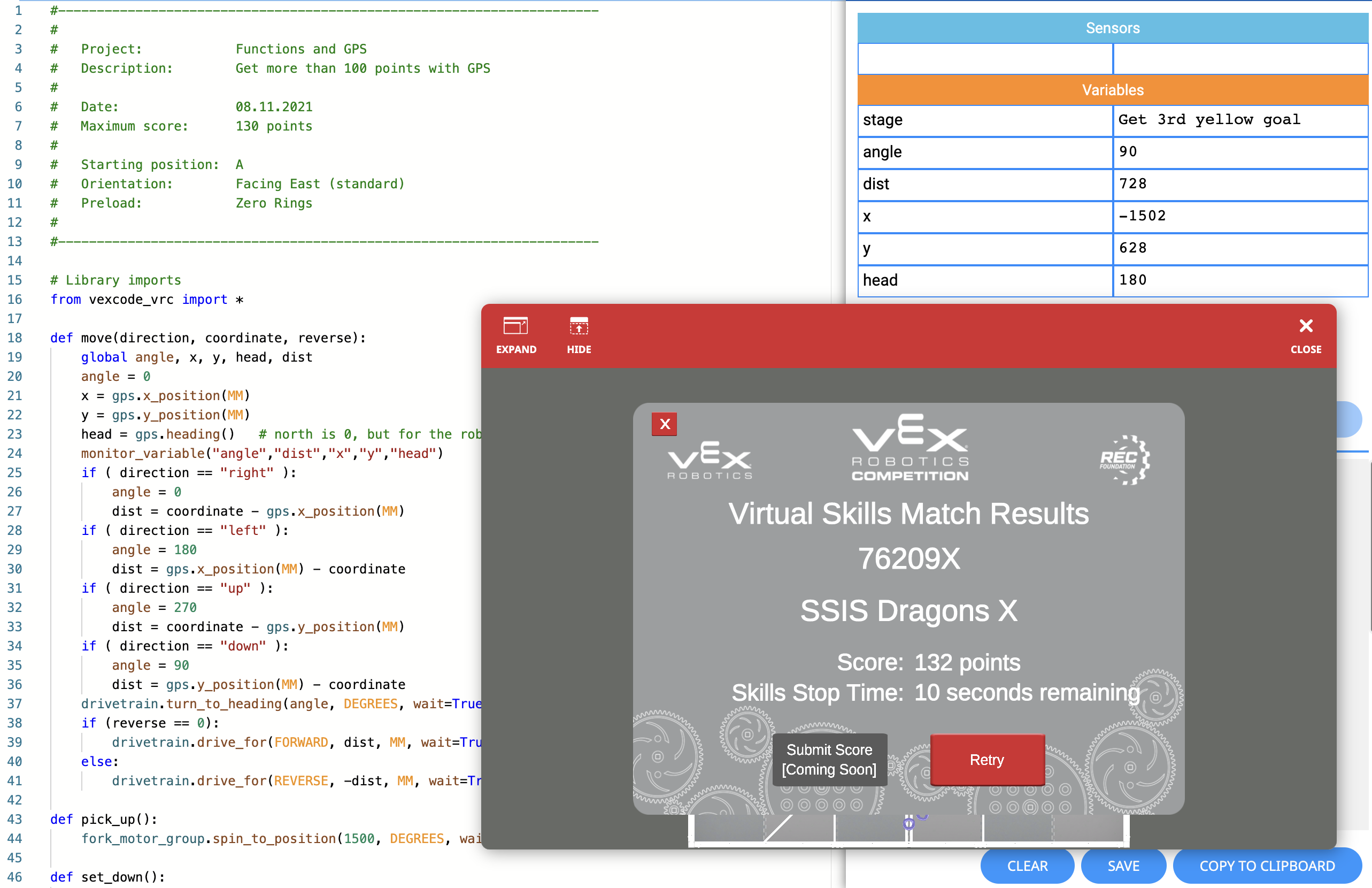Click the Submit Score Coming Soon button

coord(830,760)
